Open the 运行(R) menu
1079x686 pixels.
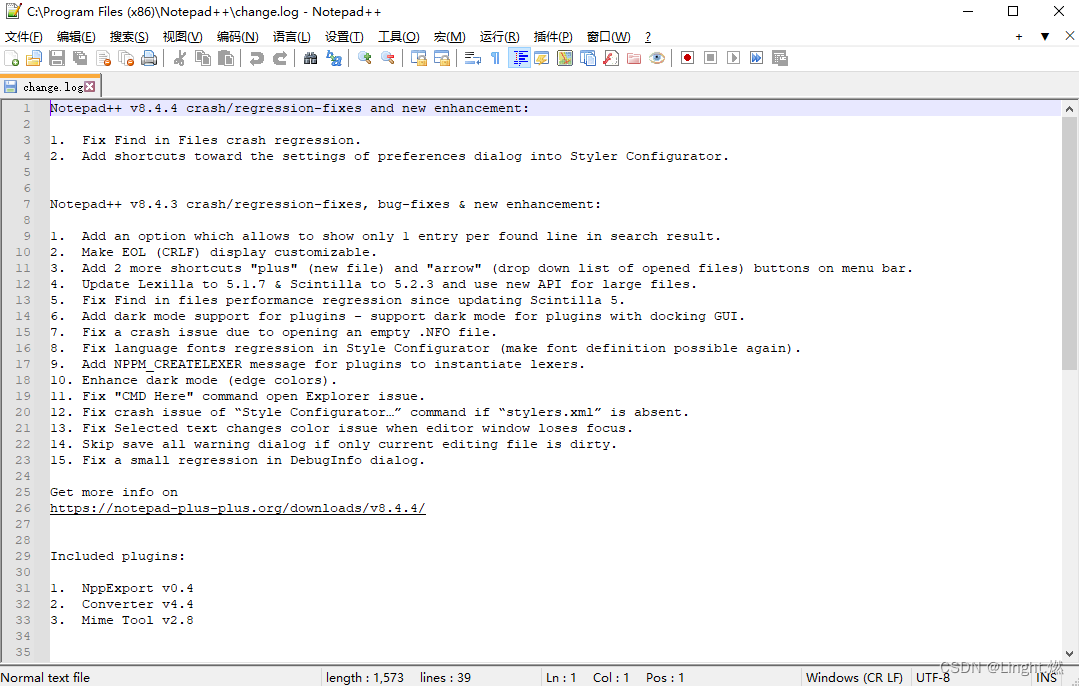click(500, 36)
